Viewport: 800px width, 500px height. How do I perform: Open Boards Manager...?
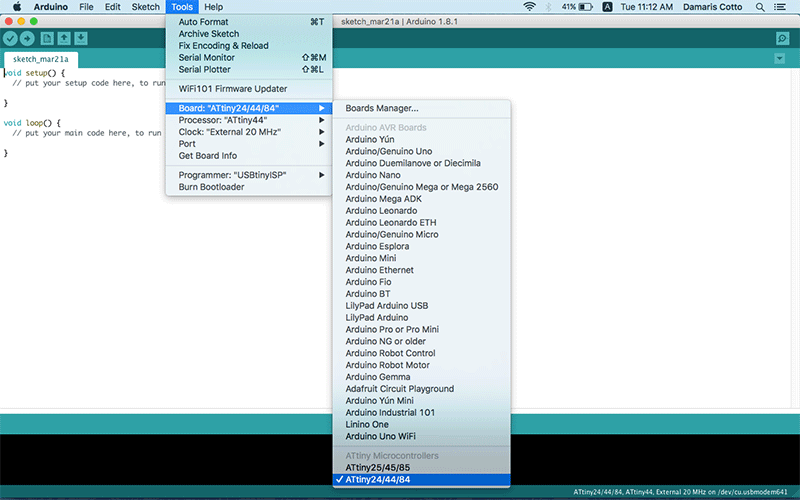[x=421, y=108]
